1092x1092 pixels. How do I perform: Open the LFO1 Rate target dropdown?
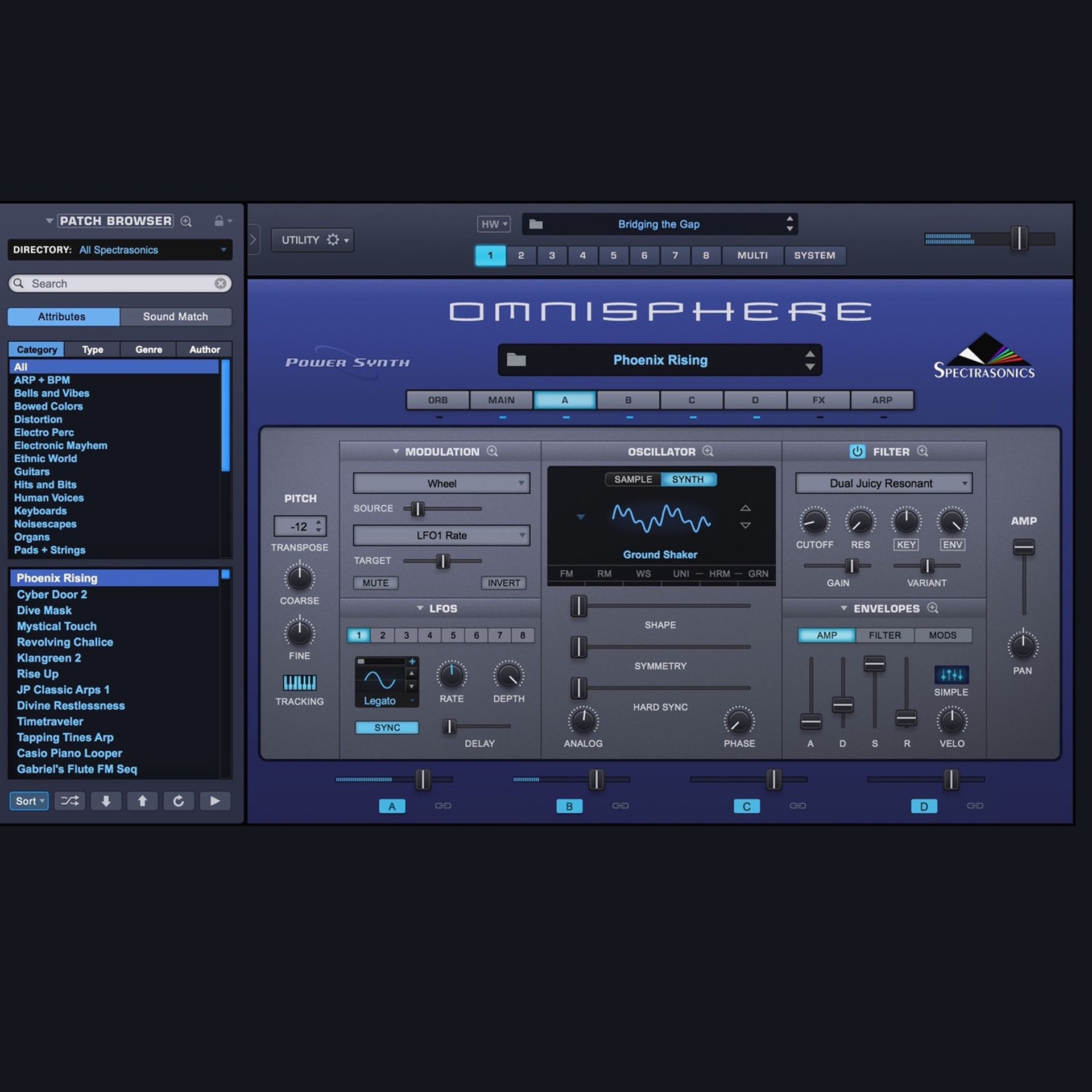point(441,535)
